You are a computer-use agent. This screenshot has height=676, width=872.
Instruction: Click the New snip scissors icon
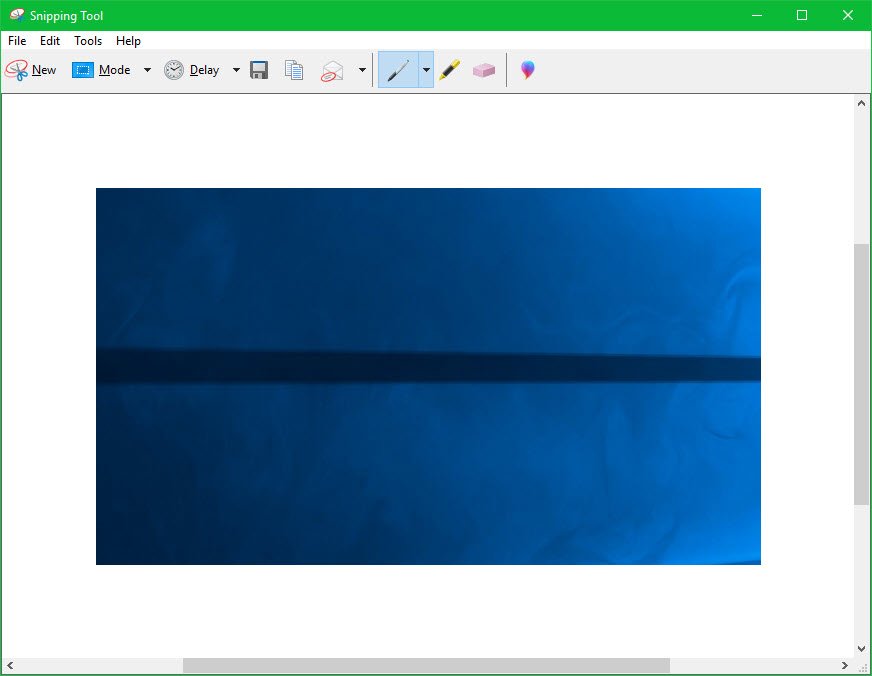(17, 70)
